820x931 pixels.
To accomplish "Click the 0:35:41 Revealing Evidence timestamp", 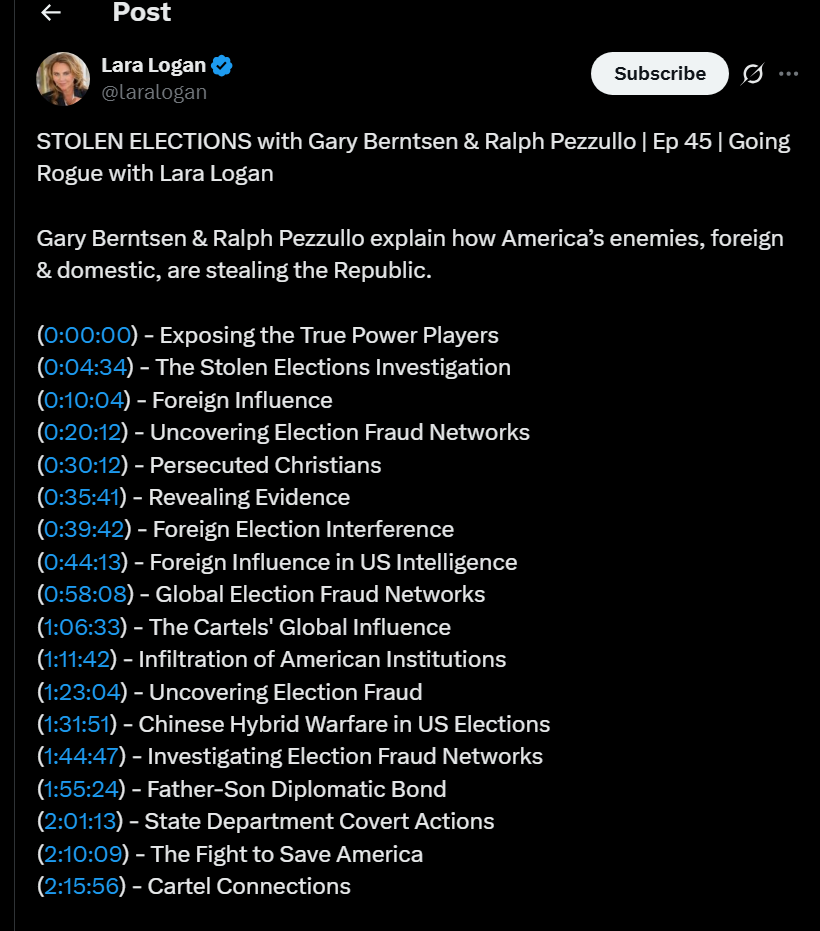I will (x=83, y=497).
